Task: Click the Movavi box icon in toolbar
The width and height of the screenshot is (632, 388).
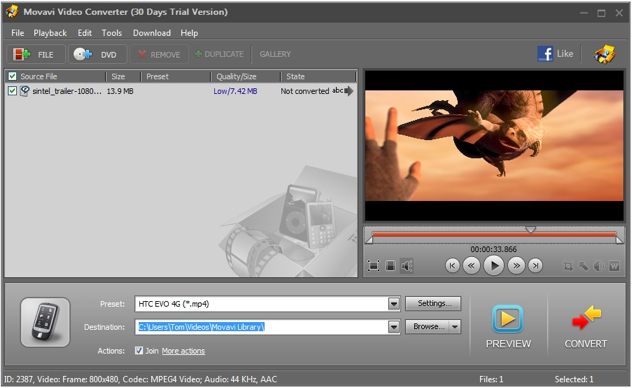Action: click(604, 54)
